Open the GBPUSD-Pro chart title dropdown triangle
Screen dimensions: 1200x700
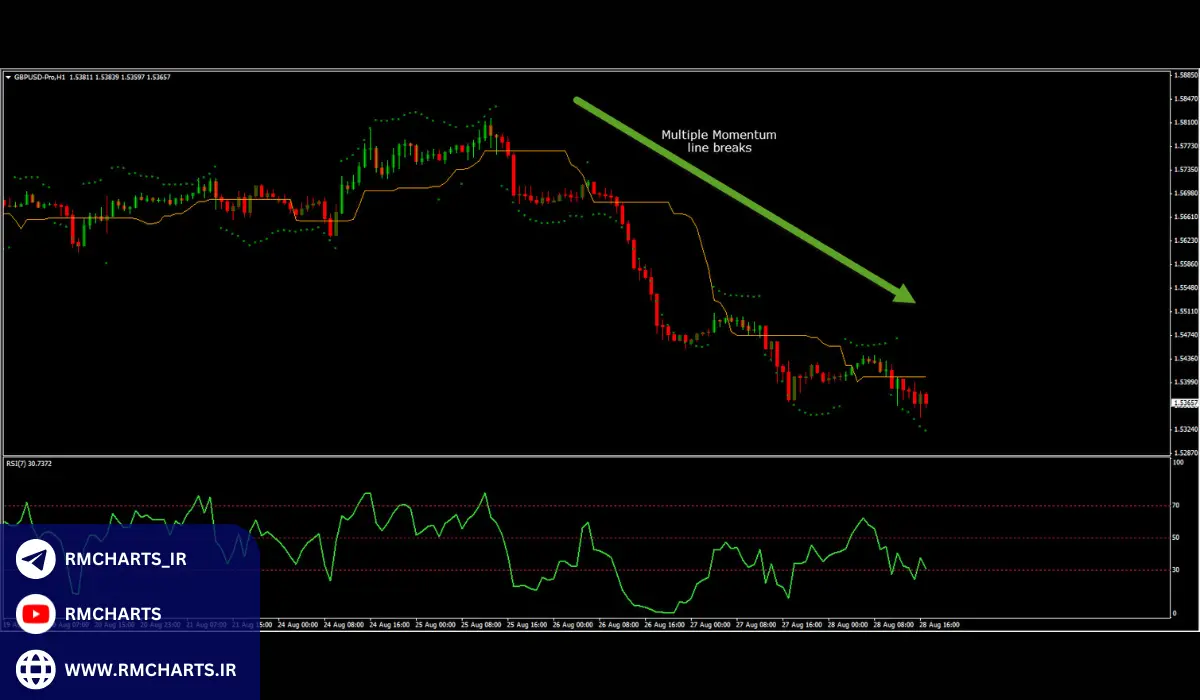pos(8,77)
